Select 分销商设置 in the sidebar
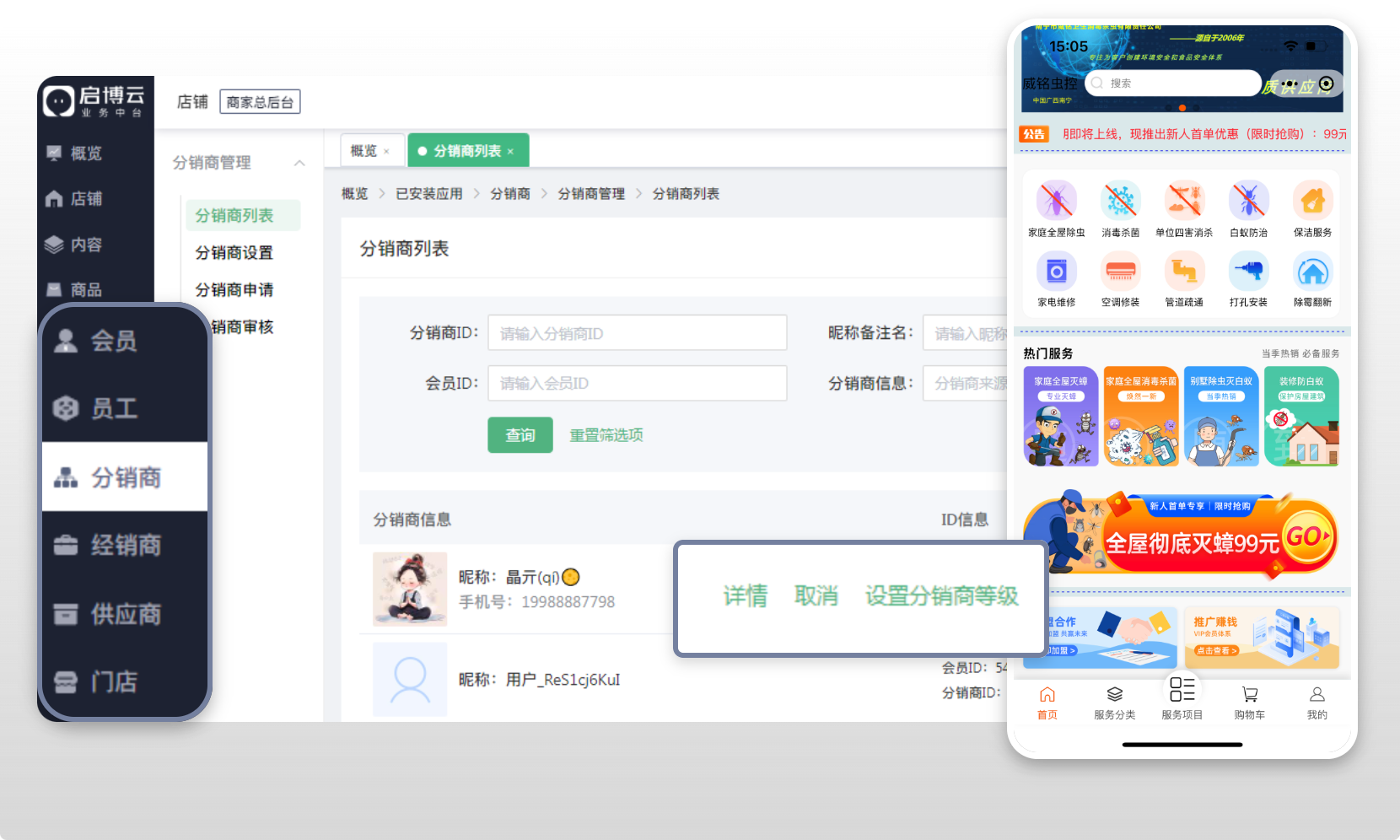The image size is (1400, 840). (x=234, y=253)
